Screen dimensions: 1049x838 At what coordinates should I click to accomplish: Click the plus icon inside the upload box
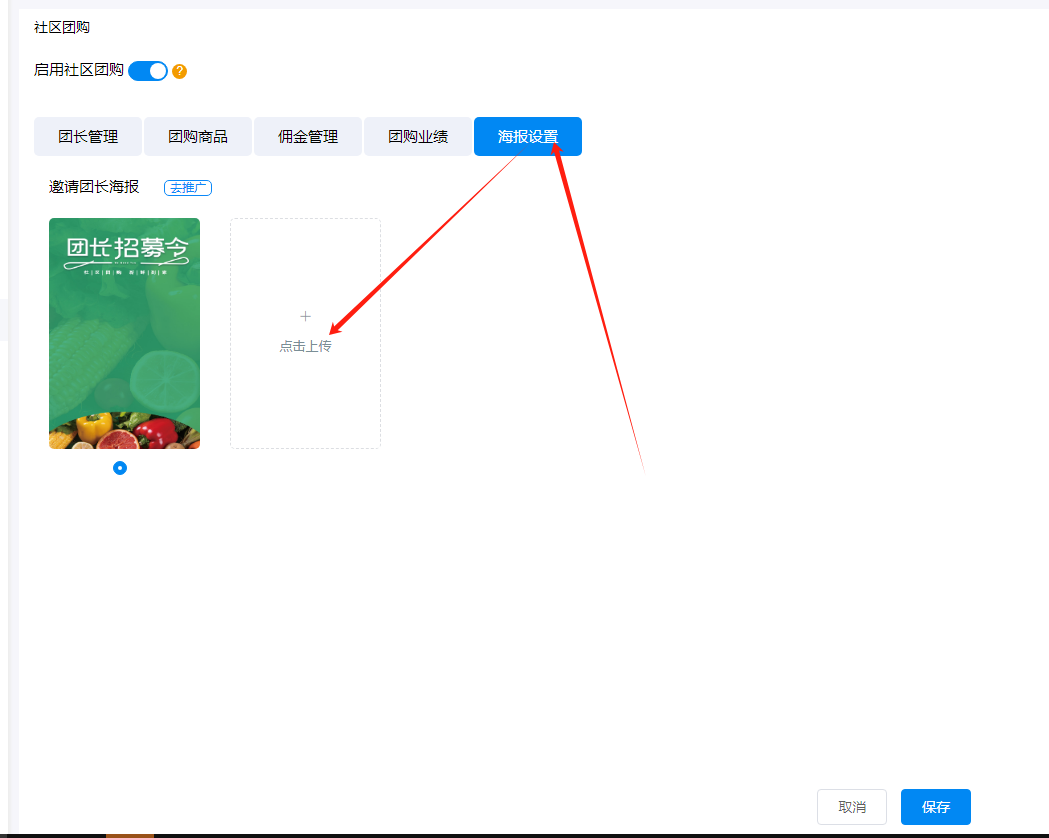click(x=305, y=316)
